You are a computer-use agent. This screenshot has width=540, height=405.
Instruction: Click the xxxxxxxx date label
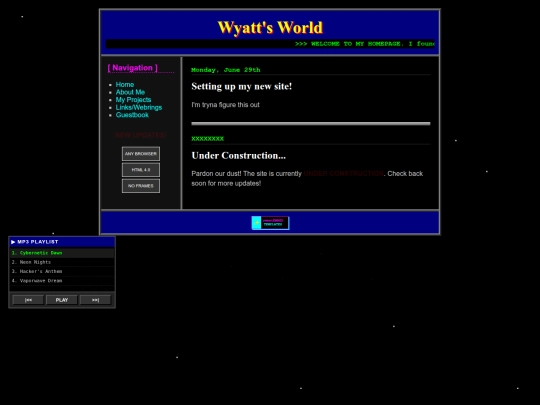[208, 138]
